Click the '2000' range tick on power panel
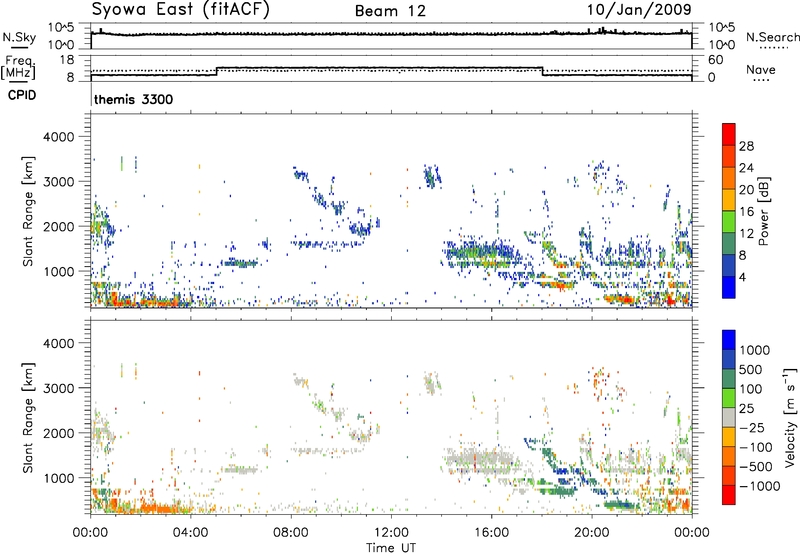This screenshot has height=554, width=800. coord(58,226)
